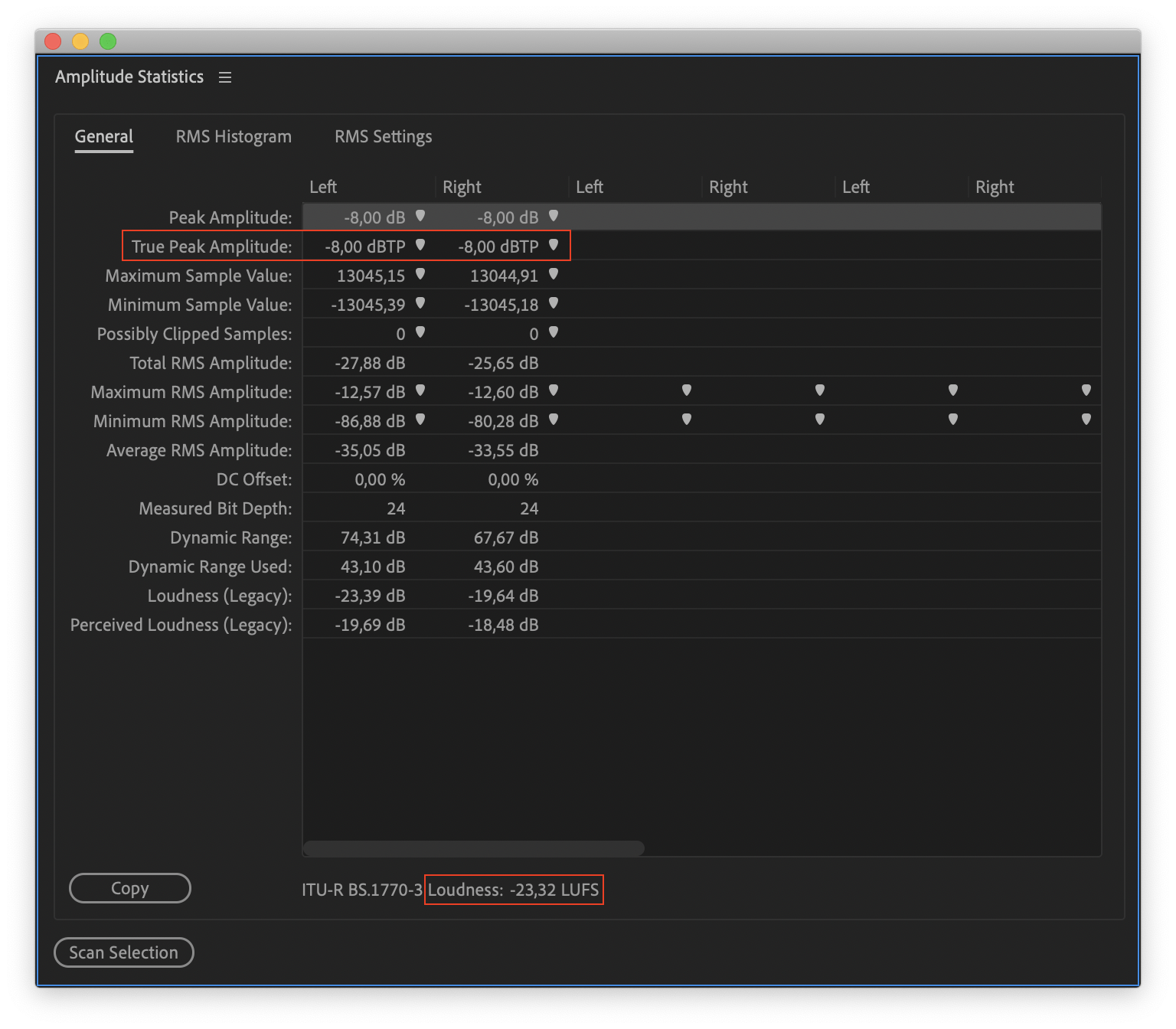Jump to Left Minimum RMS -86,88 dB marker
This screenshot has width=1176, height=1029.
[x=420, y=420]
